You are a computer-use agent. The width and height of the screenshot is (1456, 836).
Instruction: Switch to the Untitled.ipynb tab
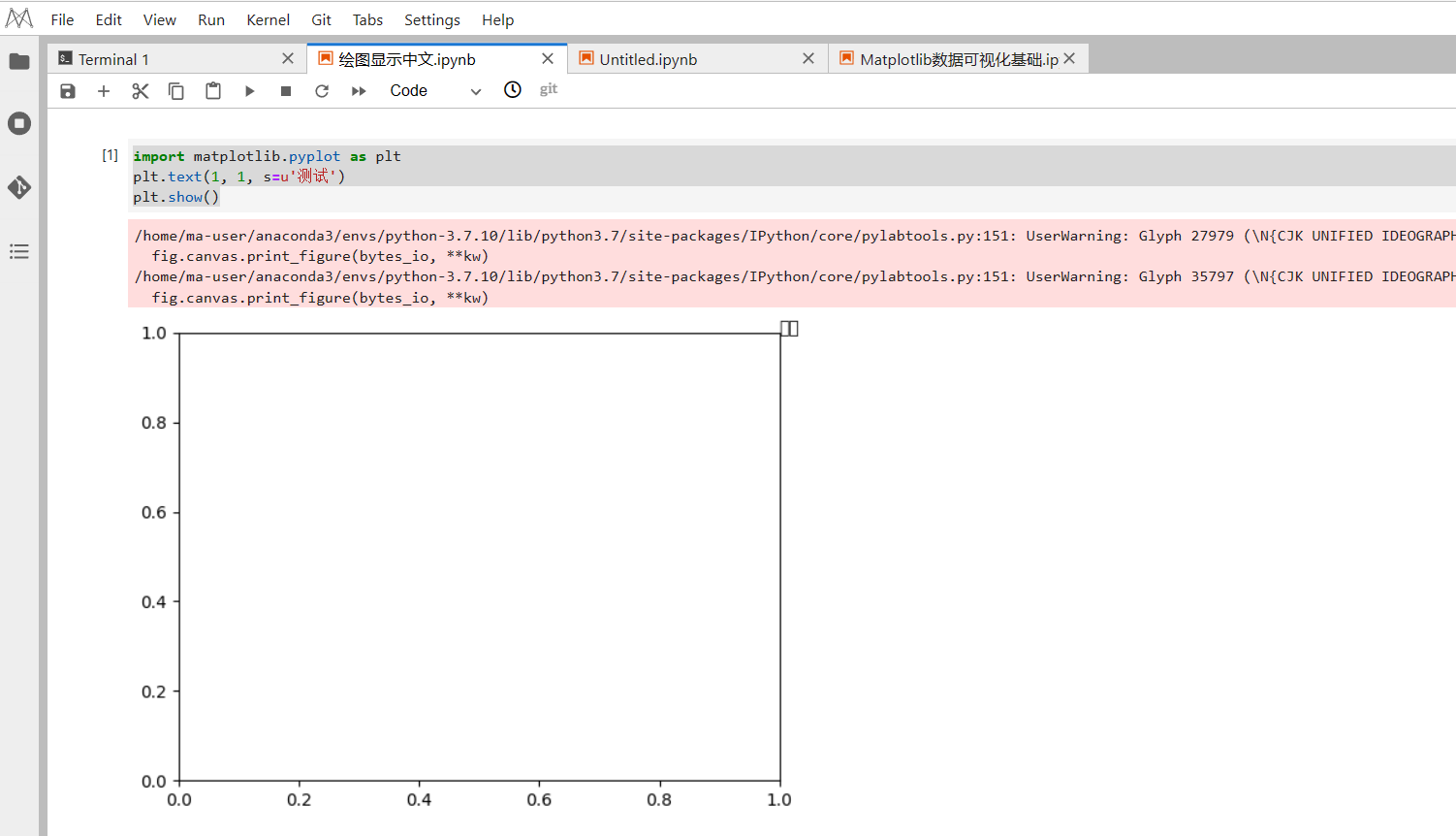[698, 59]
